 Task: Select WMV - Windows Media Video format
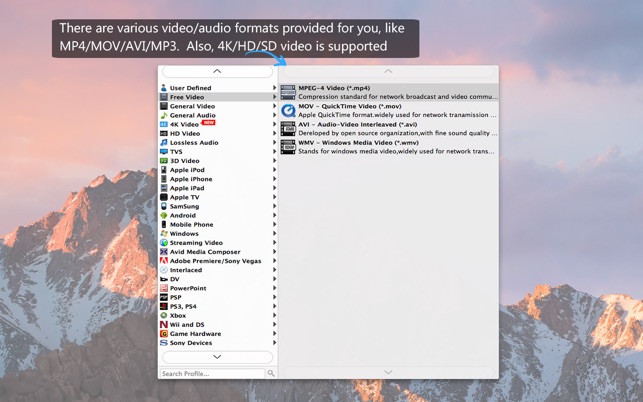tap(389, 147)
